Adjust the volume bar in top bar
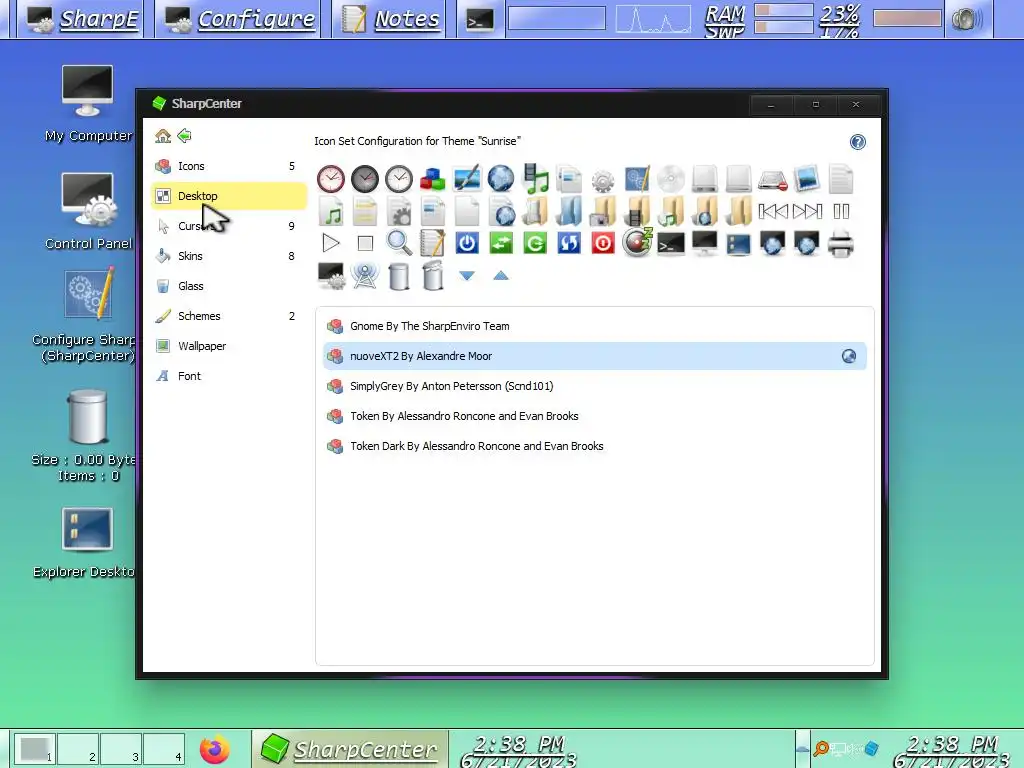 point(908,18)
